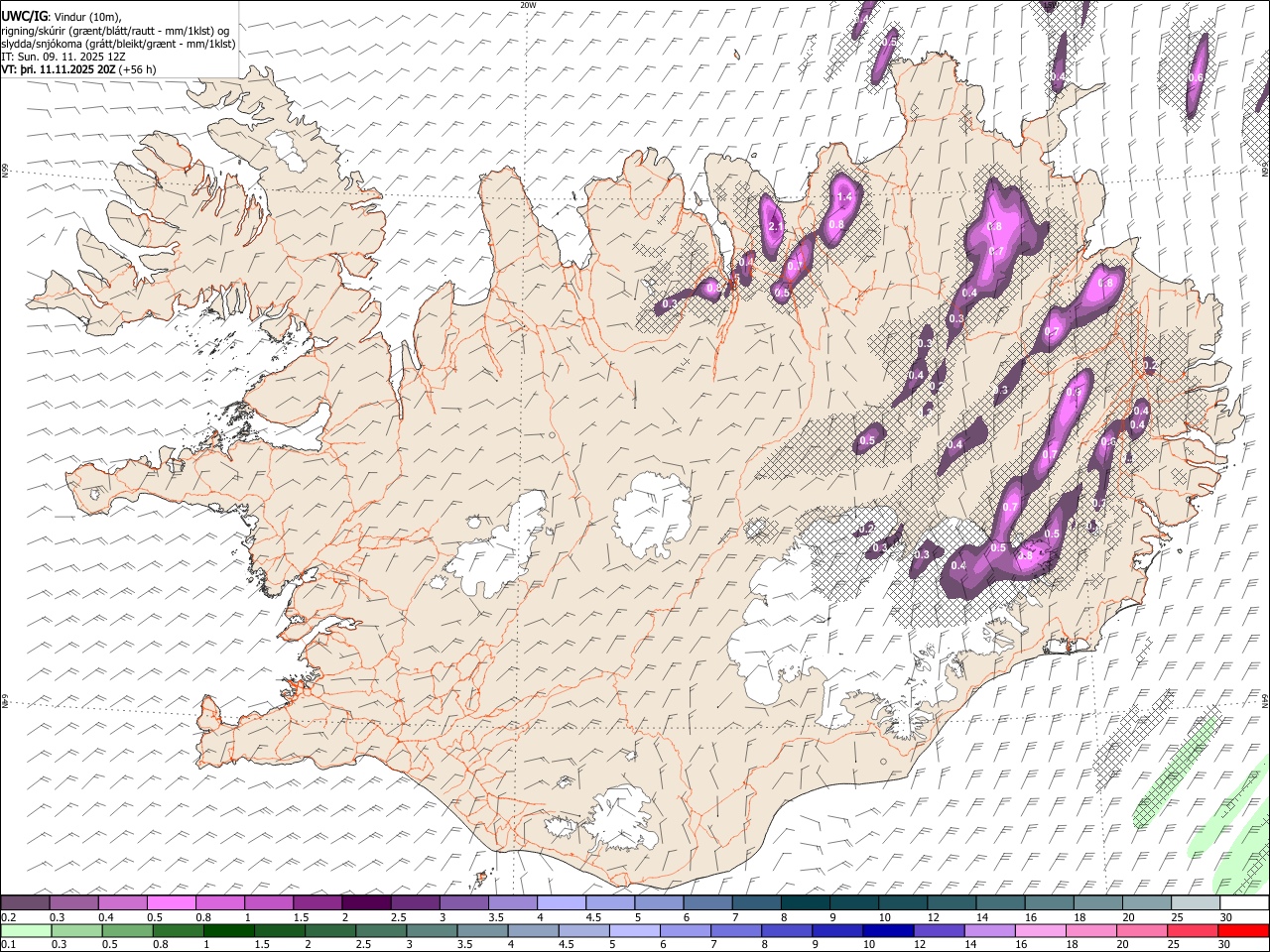This screenshot has width=1270, height=952.
Task: Select the '1.4' precipitation value on map
Action: (845, 197)
